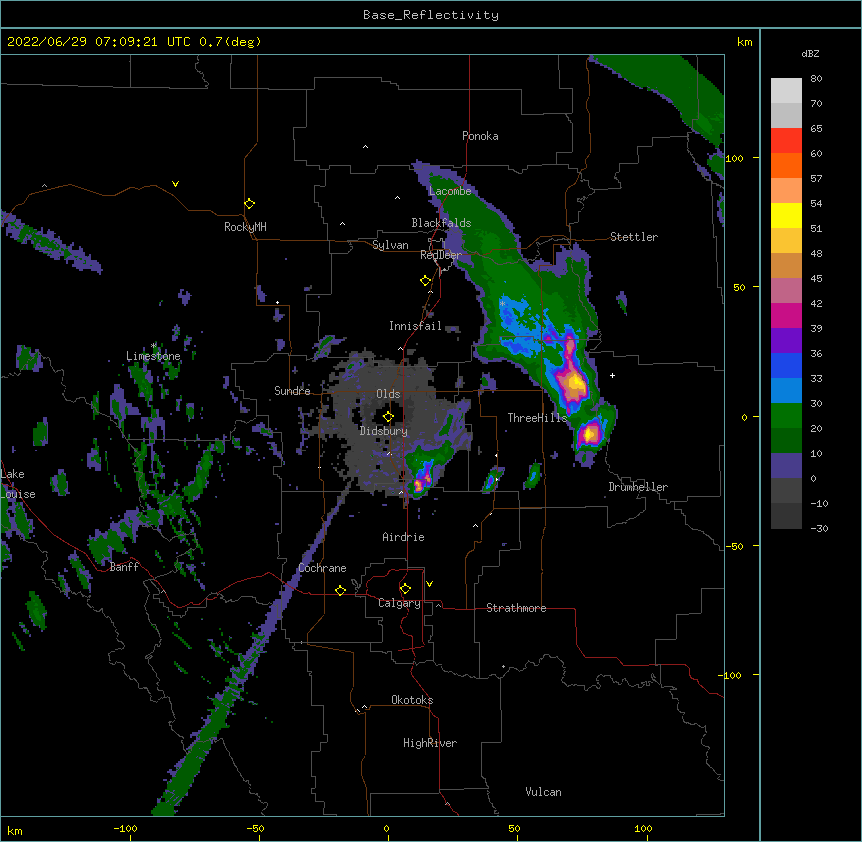Click the Sylvan label
The height and width of the screenshot is (842, 862).
click(390, 245)
